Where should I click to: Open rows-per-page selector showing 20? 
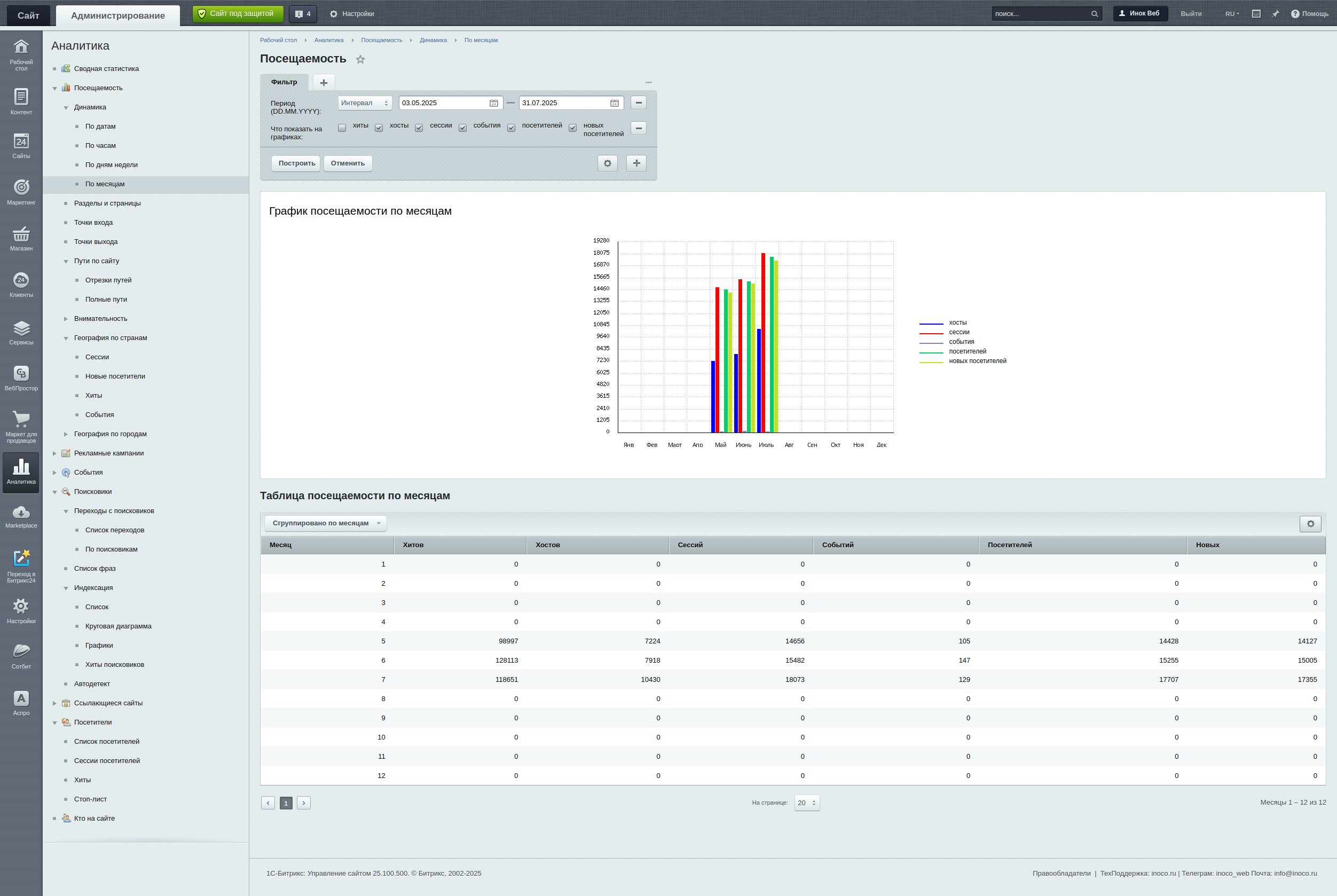[x=806, y=803]
